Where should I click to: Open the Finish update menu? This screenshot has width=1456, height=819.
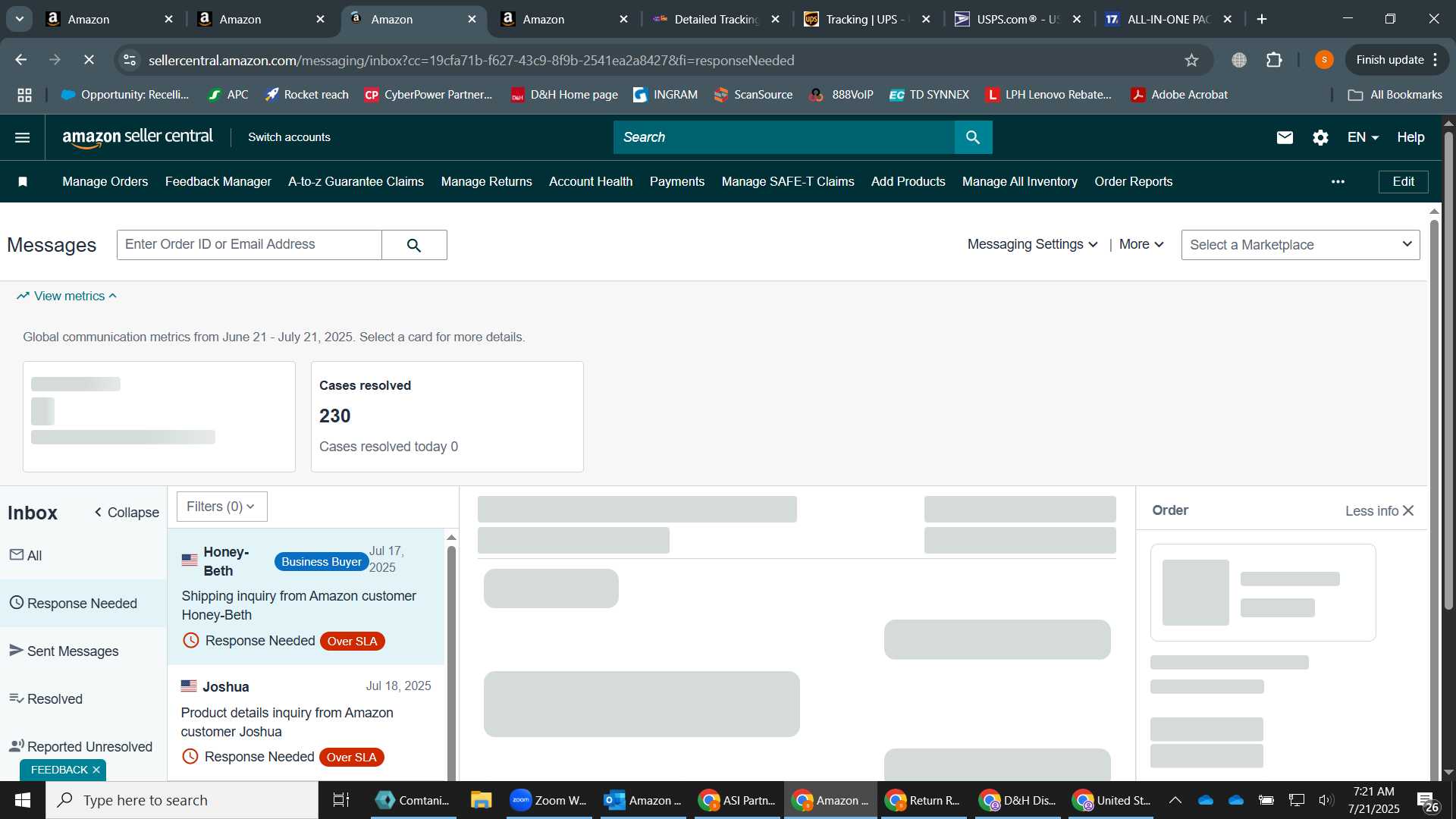pyautogui.click(x=1396, y=60)
